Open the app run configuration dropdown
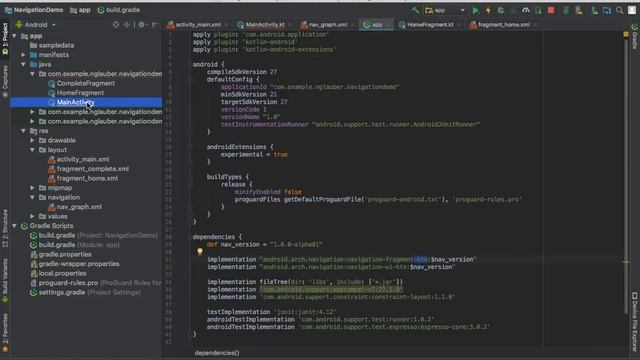 (444, 10)
